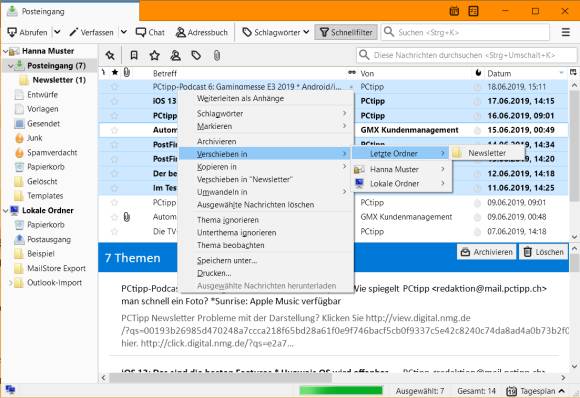Open the calendar tab icon in title bar
Image resolution: width=580 pixels, height=398 pixels.
tap(454, 11)
